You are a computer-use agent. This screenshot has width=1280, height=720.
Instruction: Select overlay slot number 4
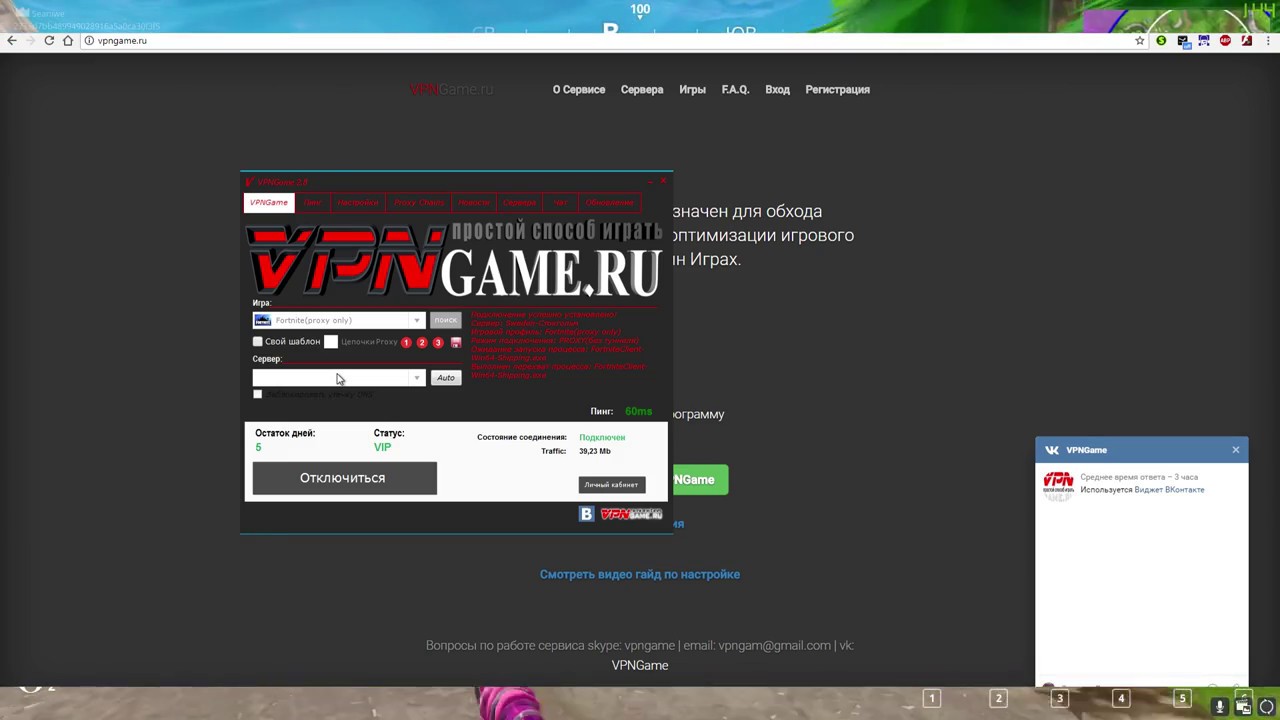point(1121,698)
